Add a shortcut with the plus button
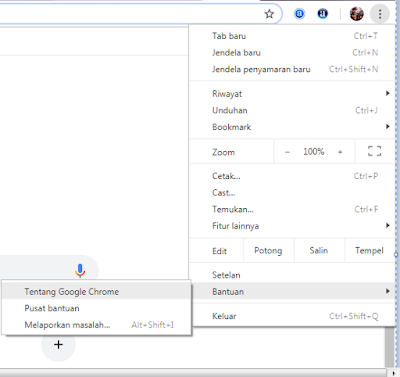The width and height of the screenshot is (400, 377). [x=58, y=344]
